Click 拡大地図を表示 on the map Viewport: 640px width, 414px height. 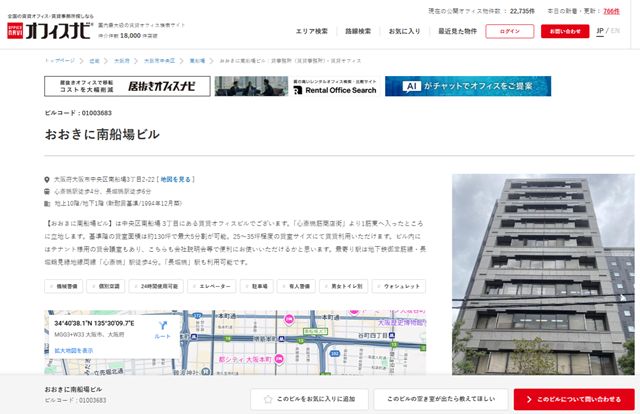pos(73,351)
